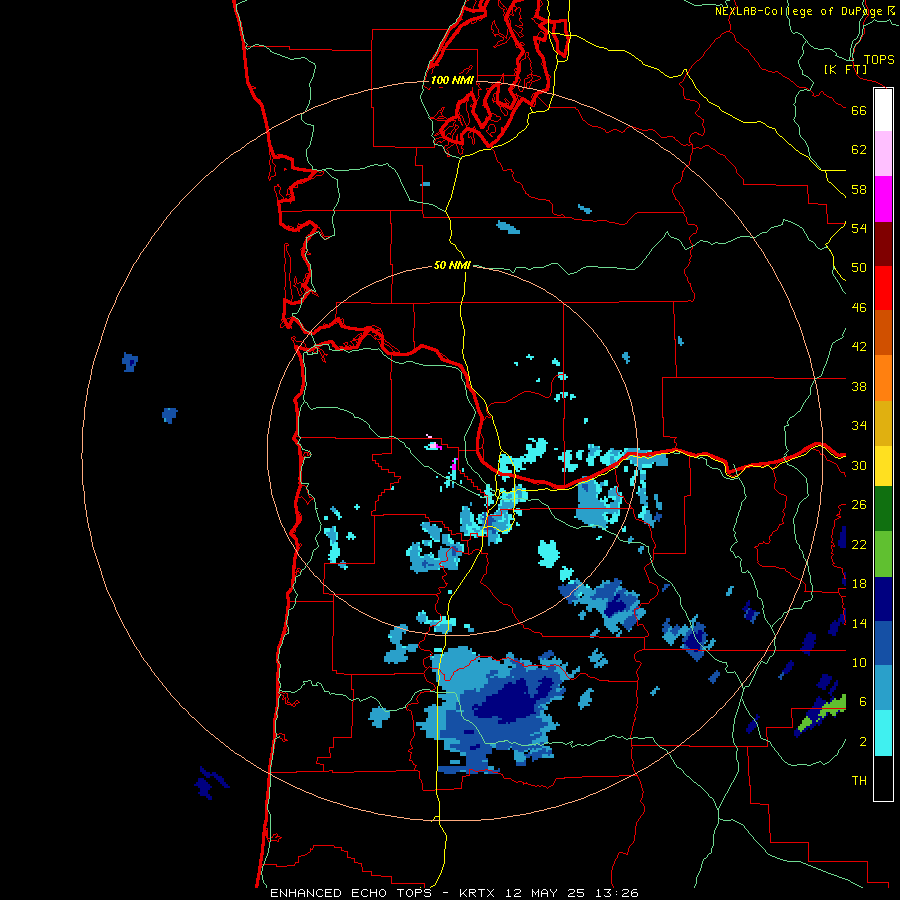
Task: Select the mustard gold legend swatch
Action: tap(883, 423)
